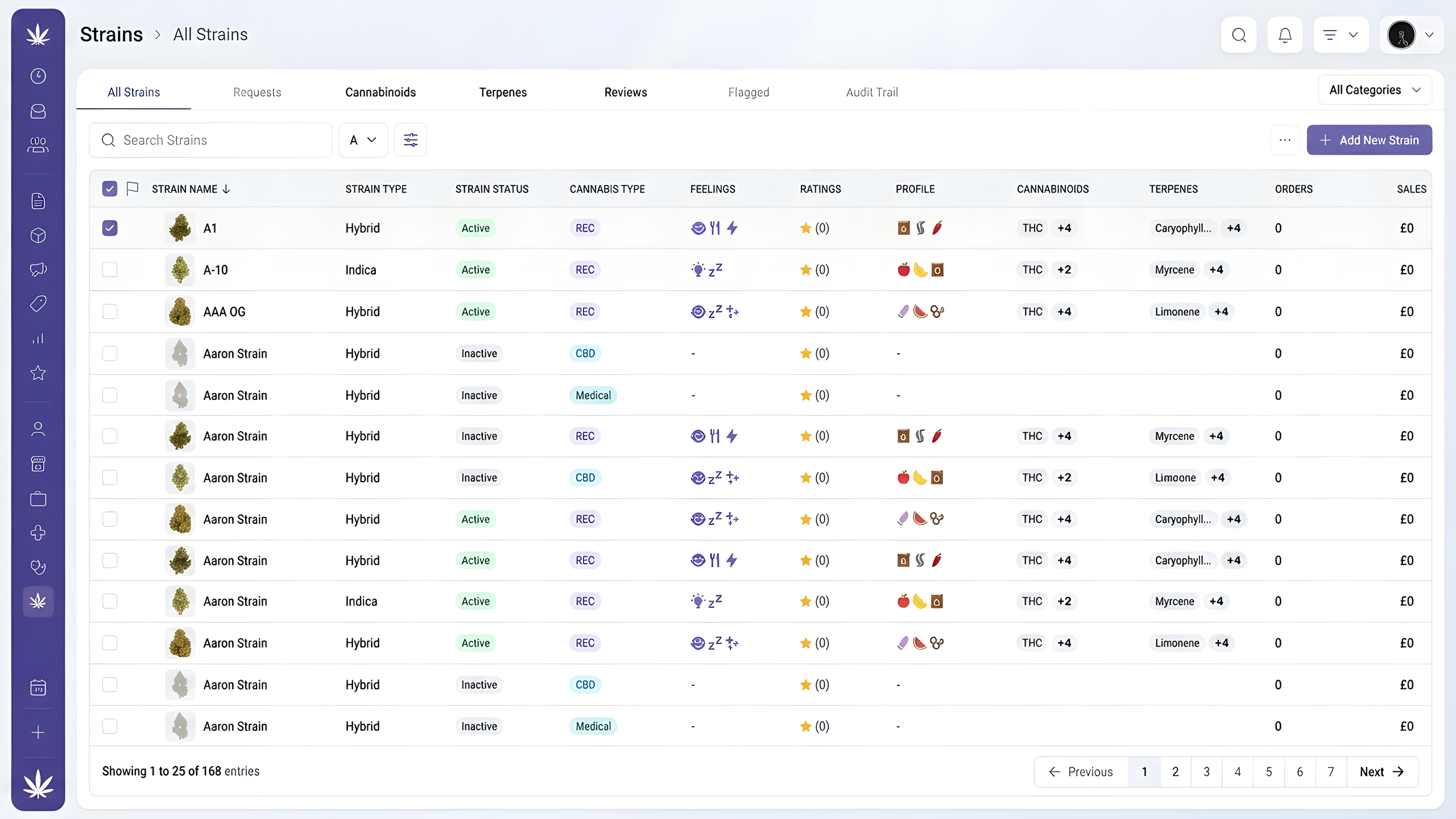1456x819 pixels.
Task: Uncheck the A1 strain row checkbox
Action: click(x=110, y=228)
